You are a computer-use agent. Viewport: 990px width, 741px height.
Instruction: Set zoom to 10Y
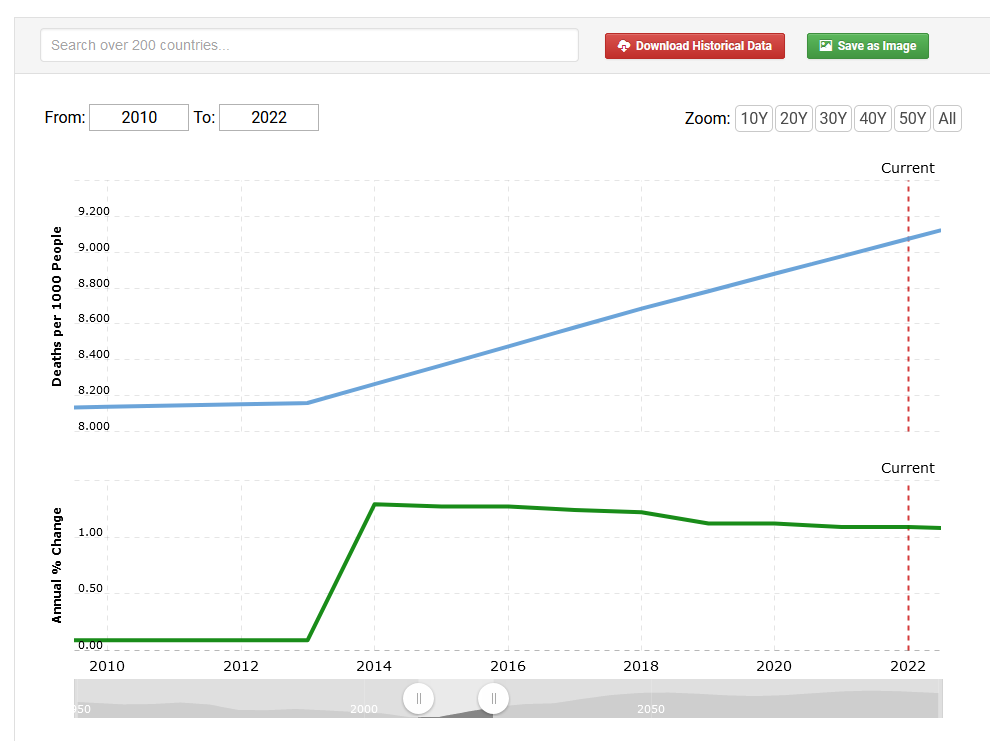click(x=753, y=118)
